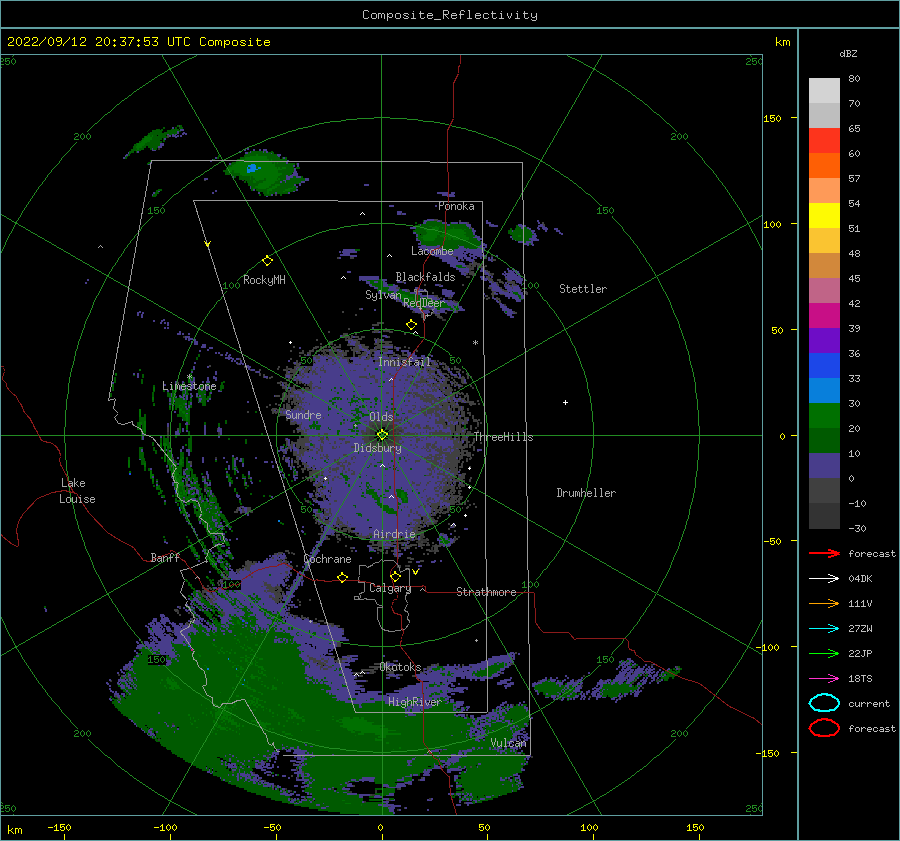
Task: Click the dark gray -10 dBZ swatch
Action: 824,516
